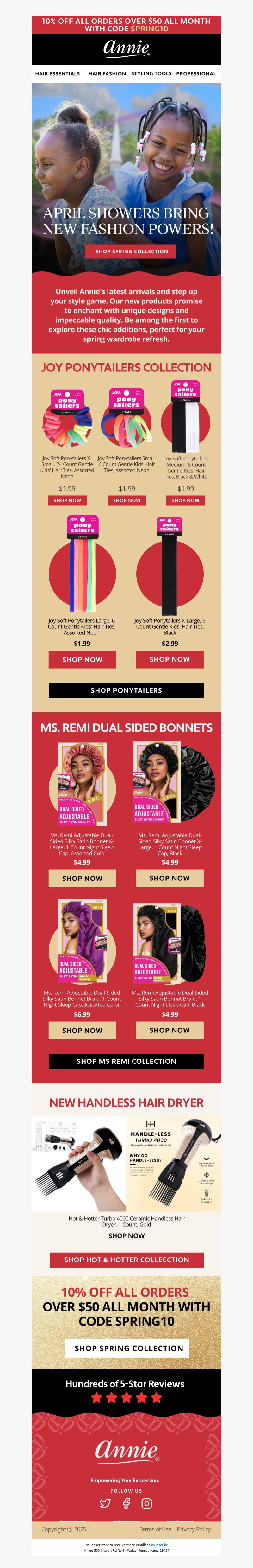
Task: Click the Annie logo in the black header
Action: (x=126, y=49)
